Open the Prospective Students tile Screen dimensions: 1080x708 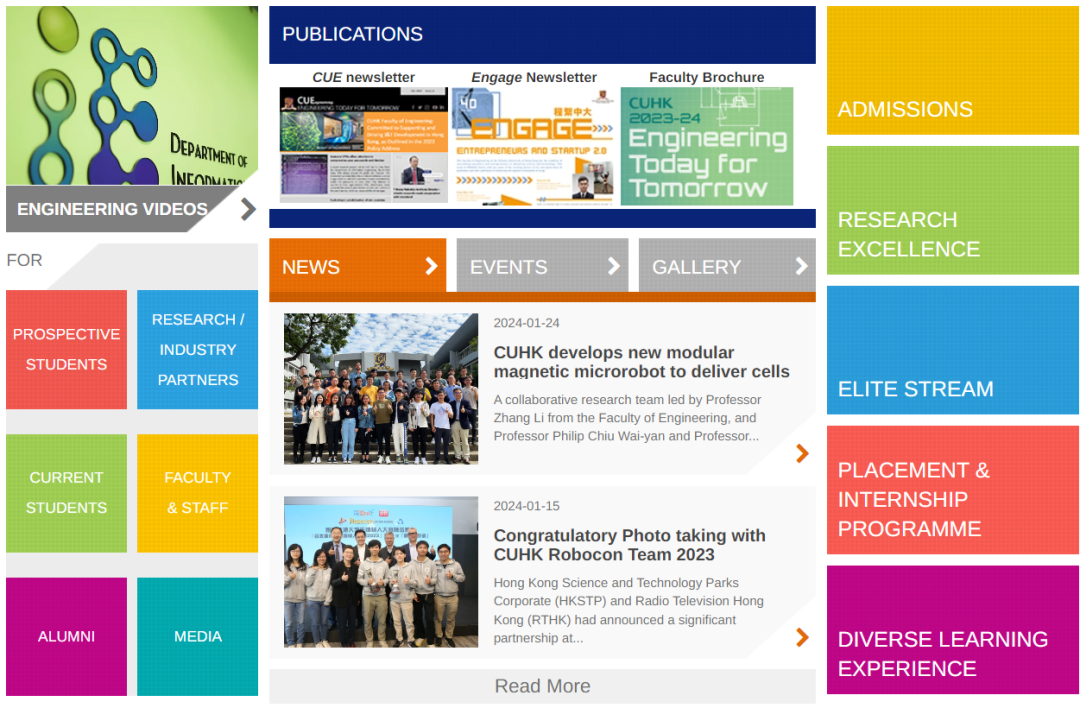tap(66, 349)
